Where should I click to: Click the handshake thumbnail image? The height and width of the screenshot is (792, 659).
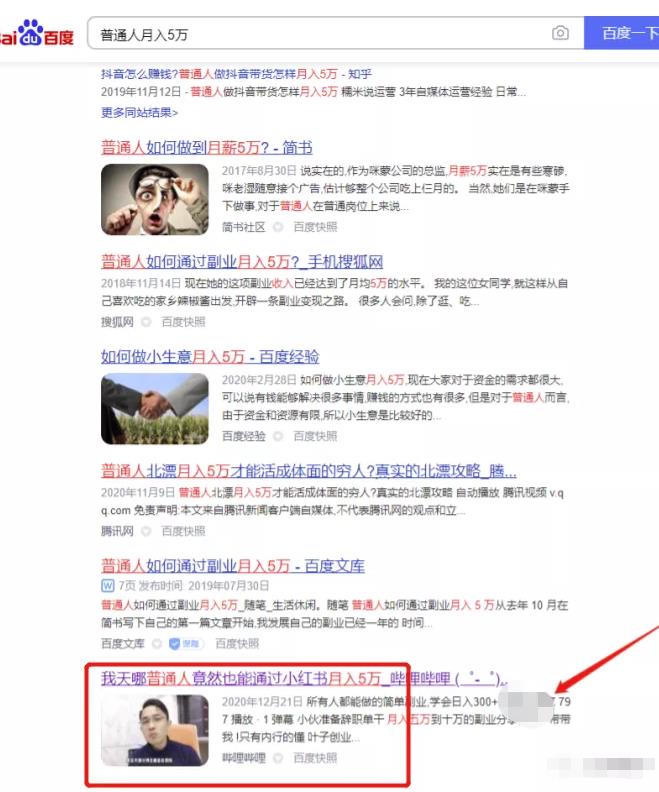[155, 409]
